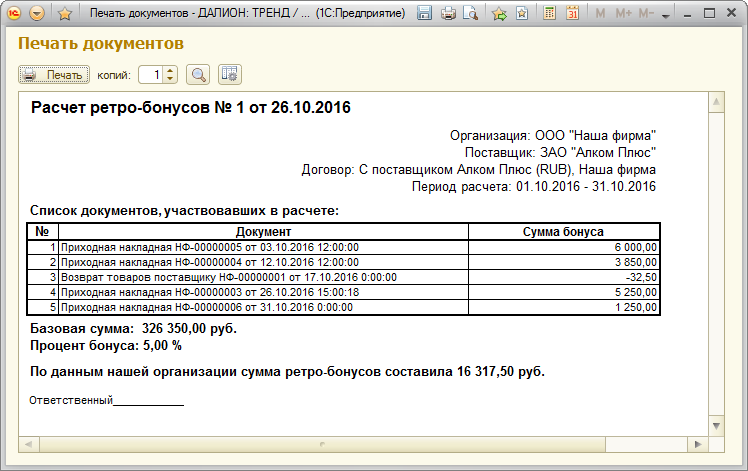Open the main menu dropdown in the title bar
This screenshot has height=471, width=748.
pos(37,13)
